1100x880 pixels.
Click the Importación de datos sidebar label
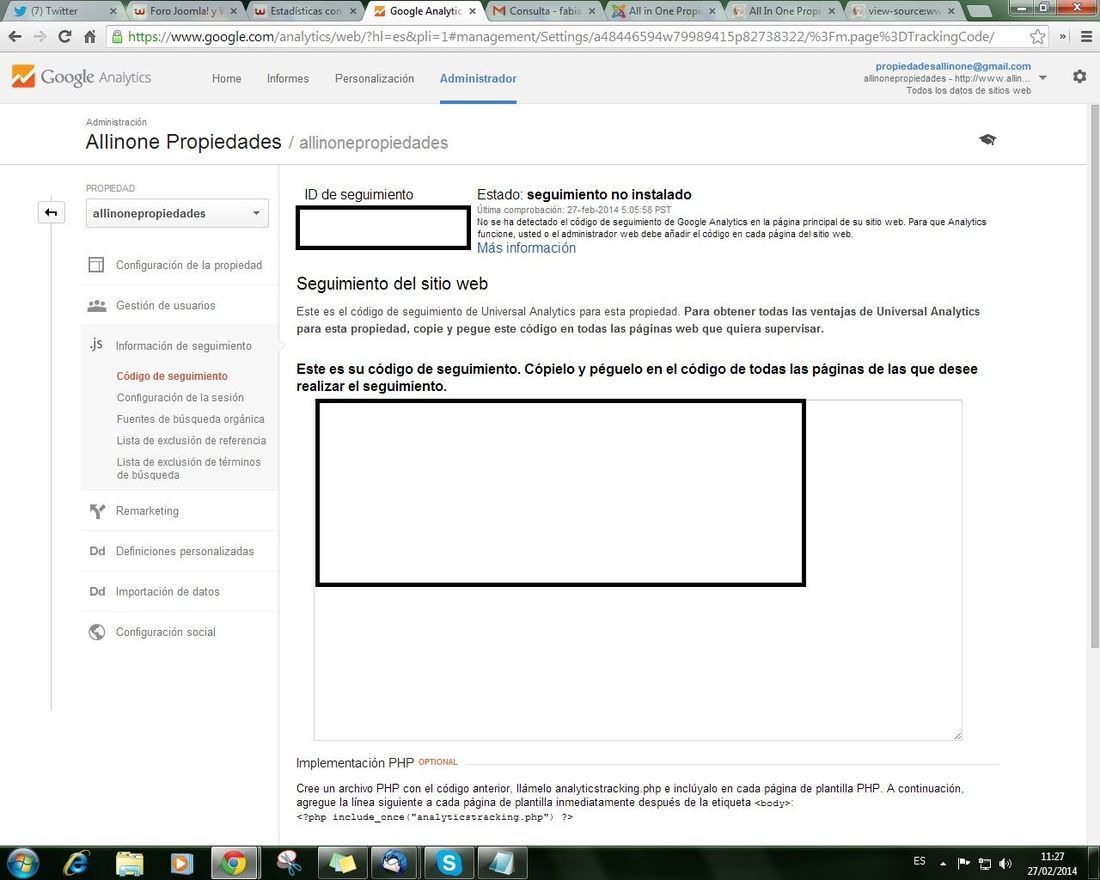168,592
